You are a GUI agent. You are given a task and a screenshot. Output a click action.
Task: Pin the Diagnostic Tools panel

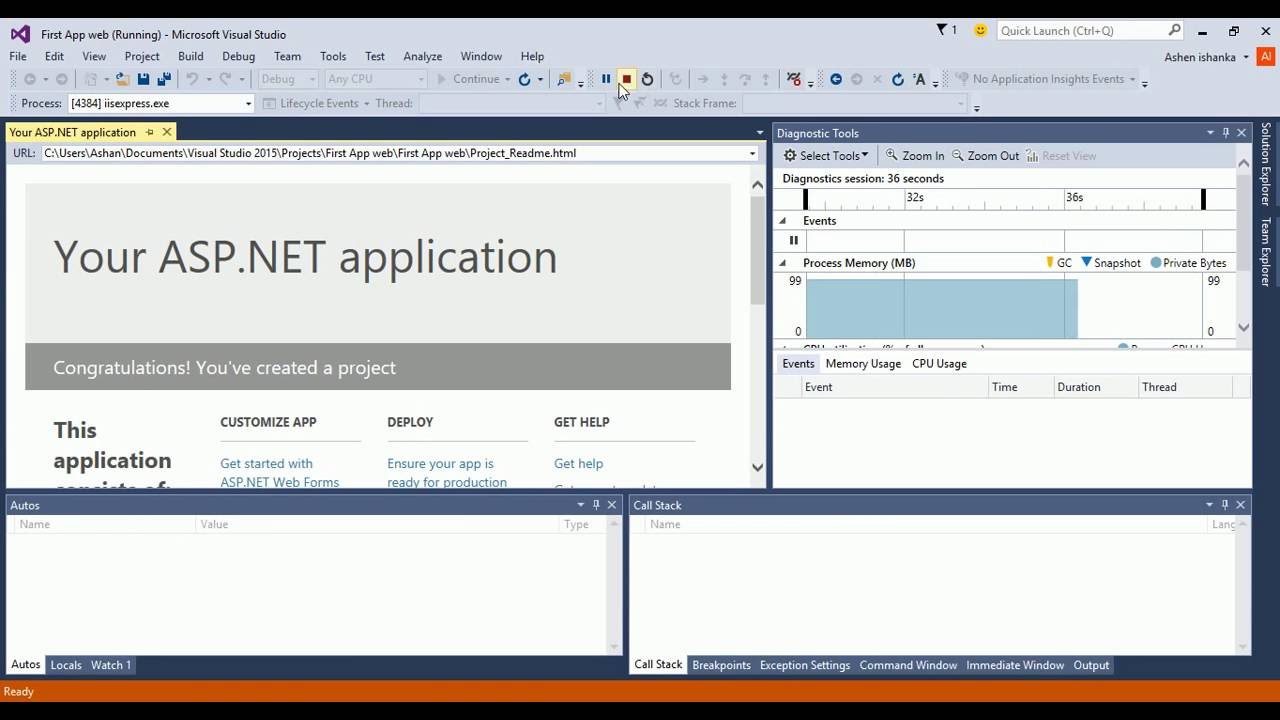tap(1226, 132)
